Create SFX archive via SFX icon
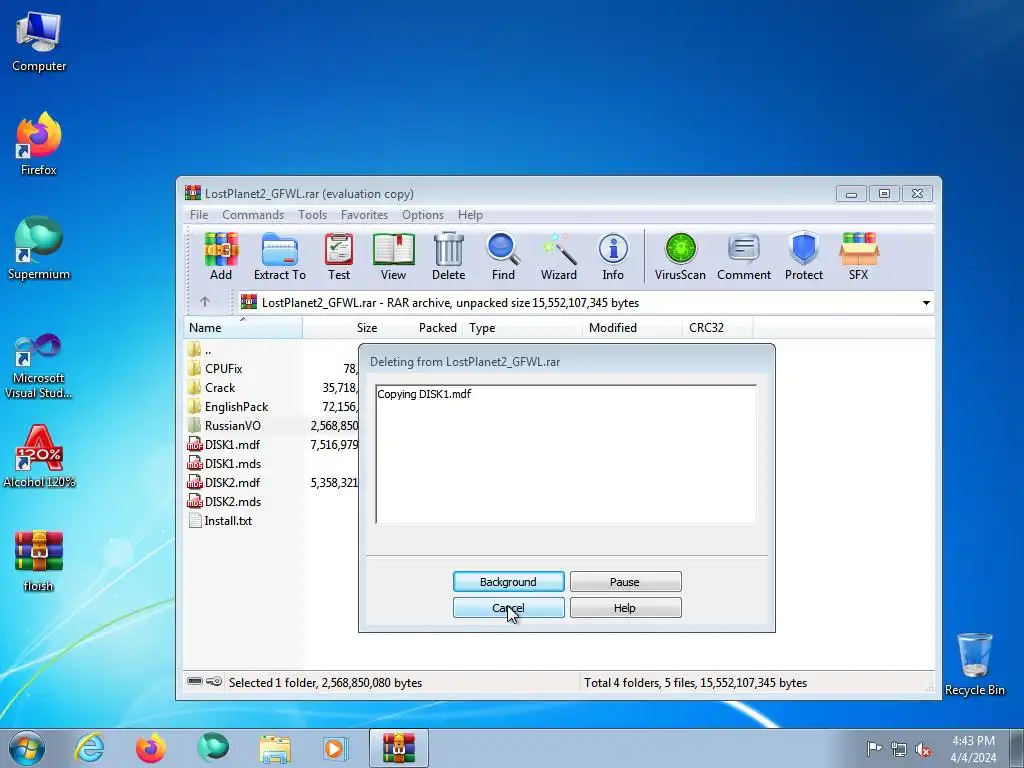This screenshot has height=768, width=1024. click(x=859, y=256)
